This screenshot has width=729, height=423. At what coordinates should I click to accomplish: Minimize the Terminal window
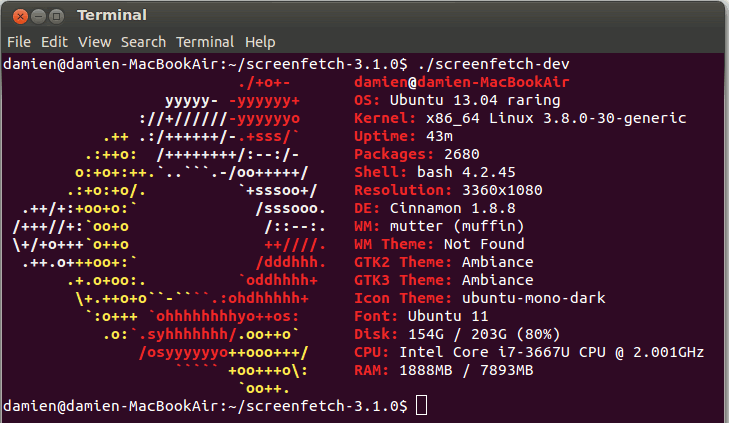pyautogui.click(x=38, y=16)
